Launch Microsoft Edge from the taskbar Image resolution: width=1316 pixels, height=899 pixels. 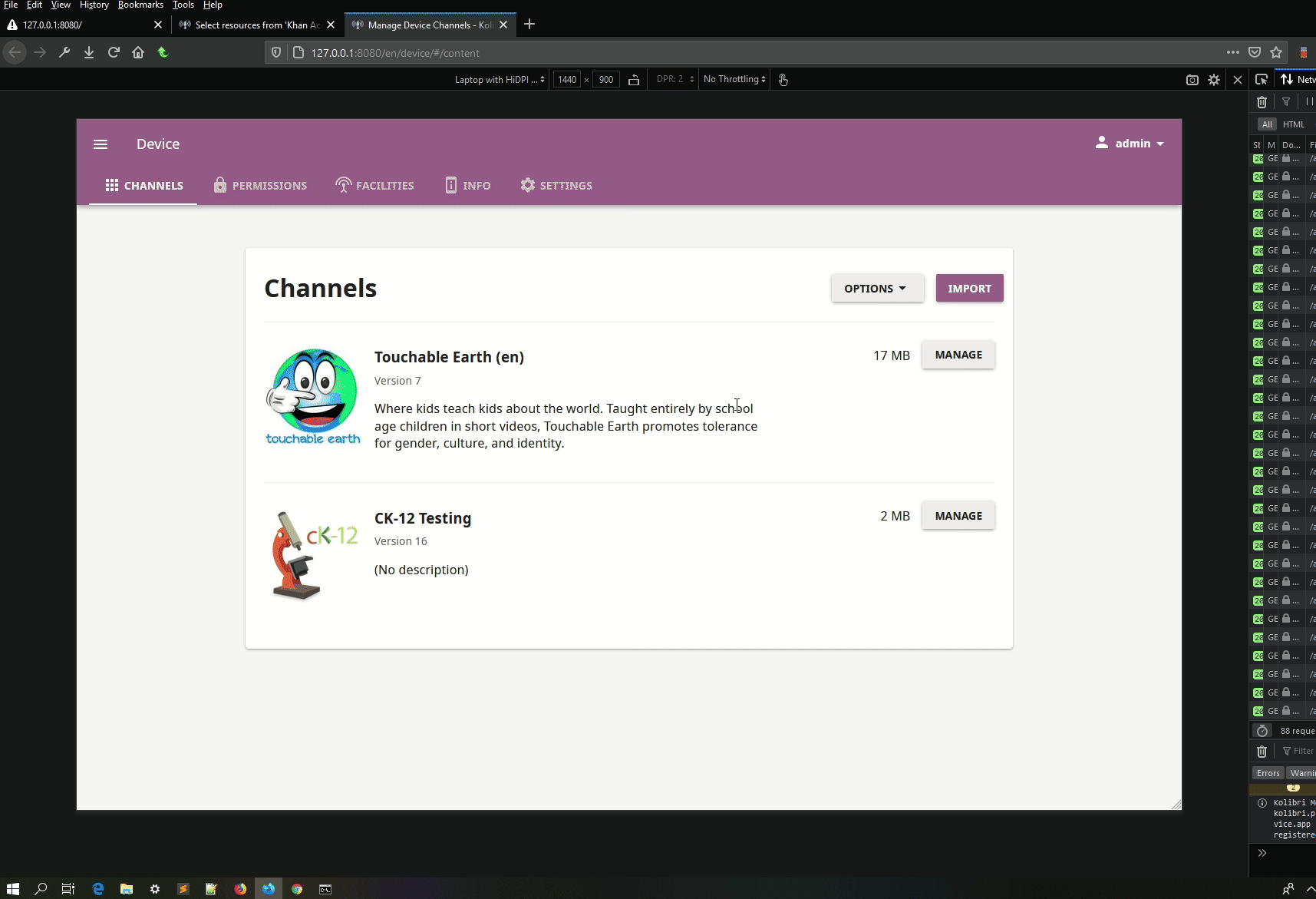coord(98,888)
